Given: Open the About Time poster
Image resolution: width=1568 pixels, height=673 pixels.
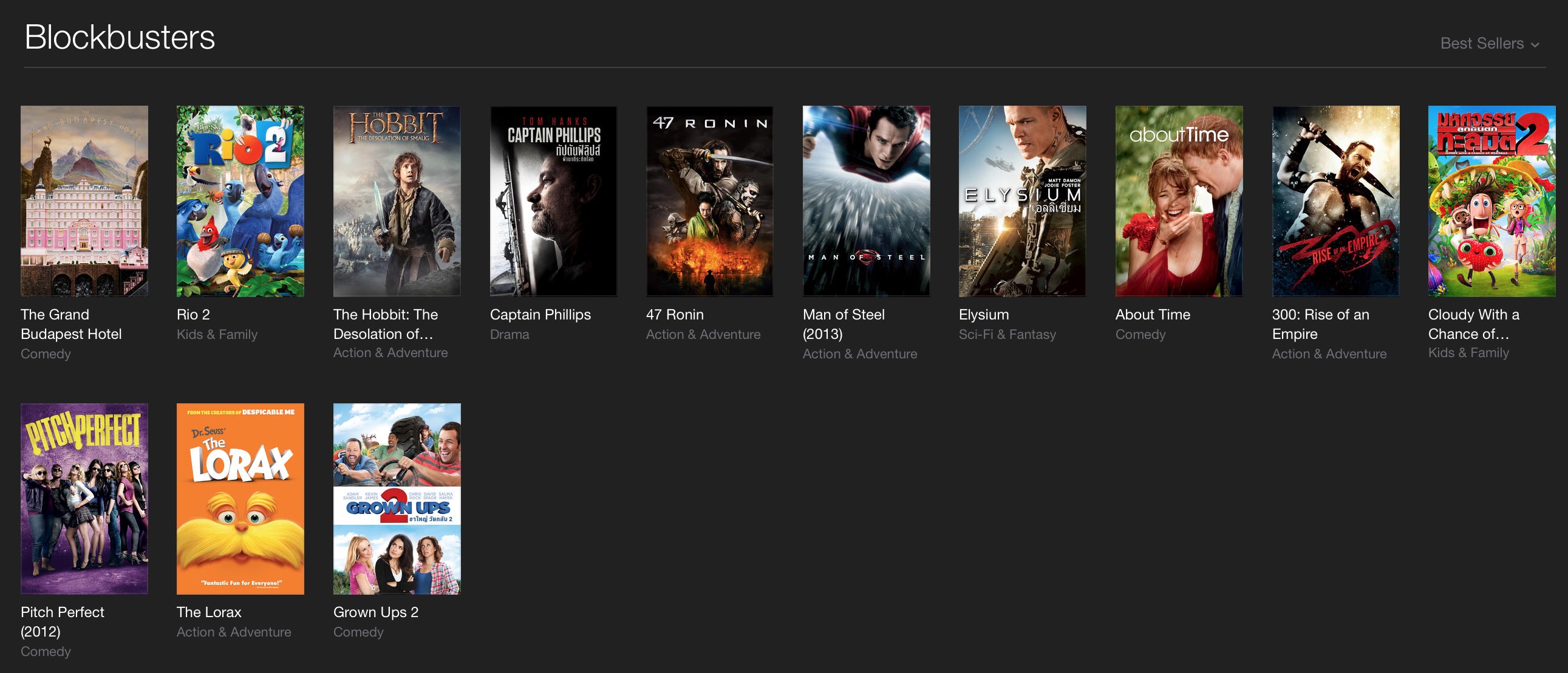Looking at the screenshot, I should (1179, 201).
